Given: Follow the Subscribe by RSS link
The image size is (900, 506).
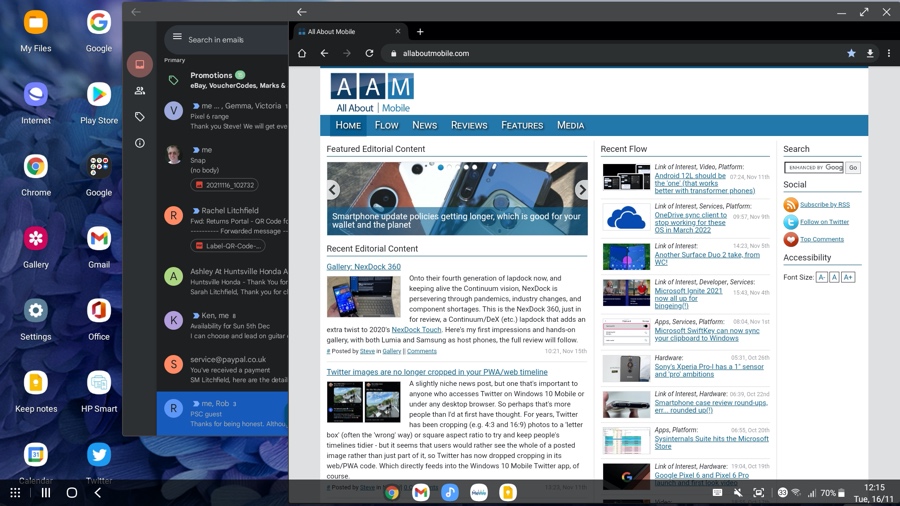Looking at the screenshot, I should pyautogui.click(x=825, y=205).
